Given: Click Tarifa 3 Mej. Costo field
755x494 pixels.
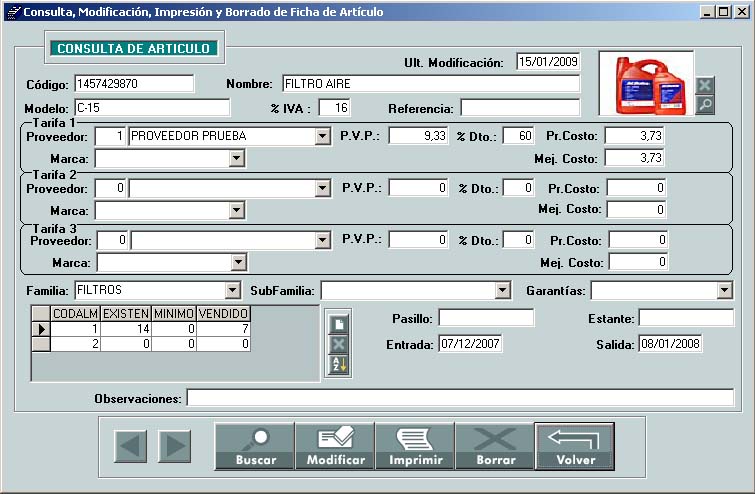Looking at the screenshot, I should click(638, 262).
